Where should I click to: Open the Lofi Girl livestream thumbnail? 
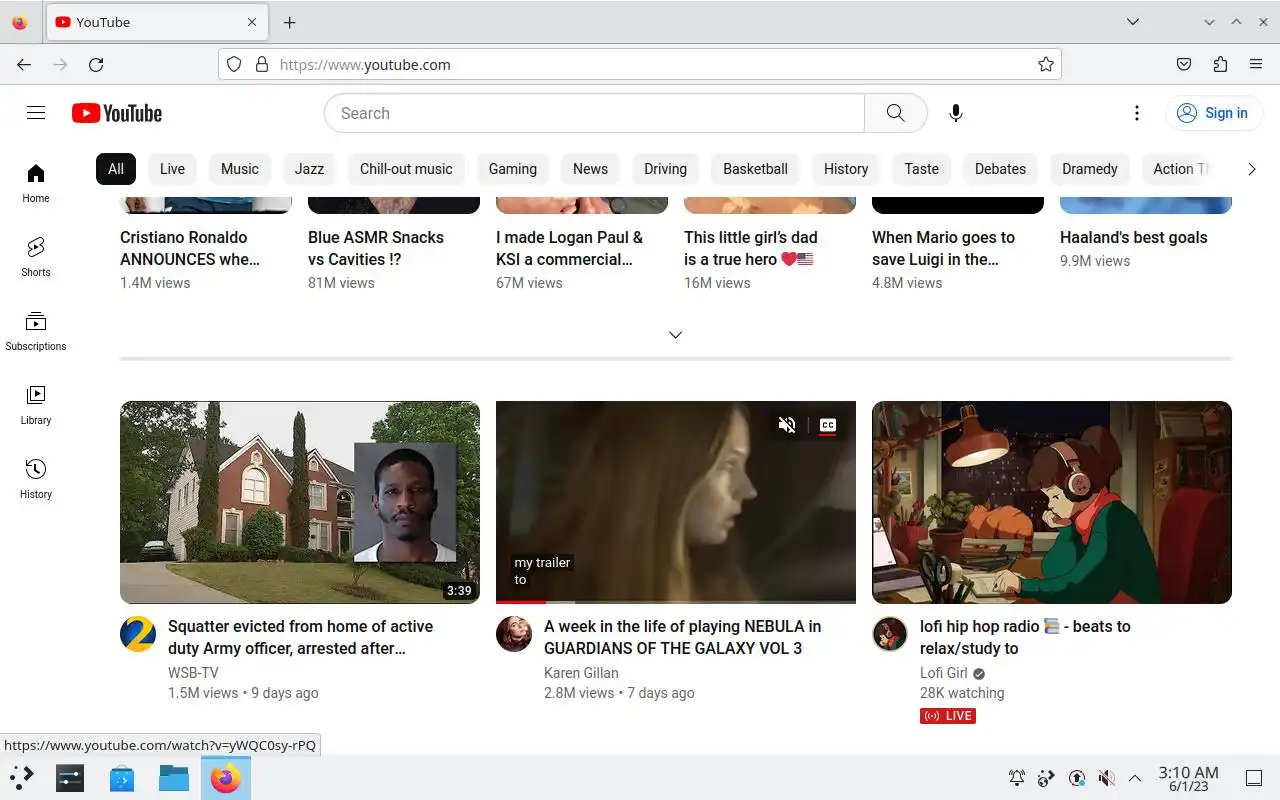1052,502
